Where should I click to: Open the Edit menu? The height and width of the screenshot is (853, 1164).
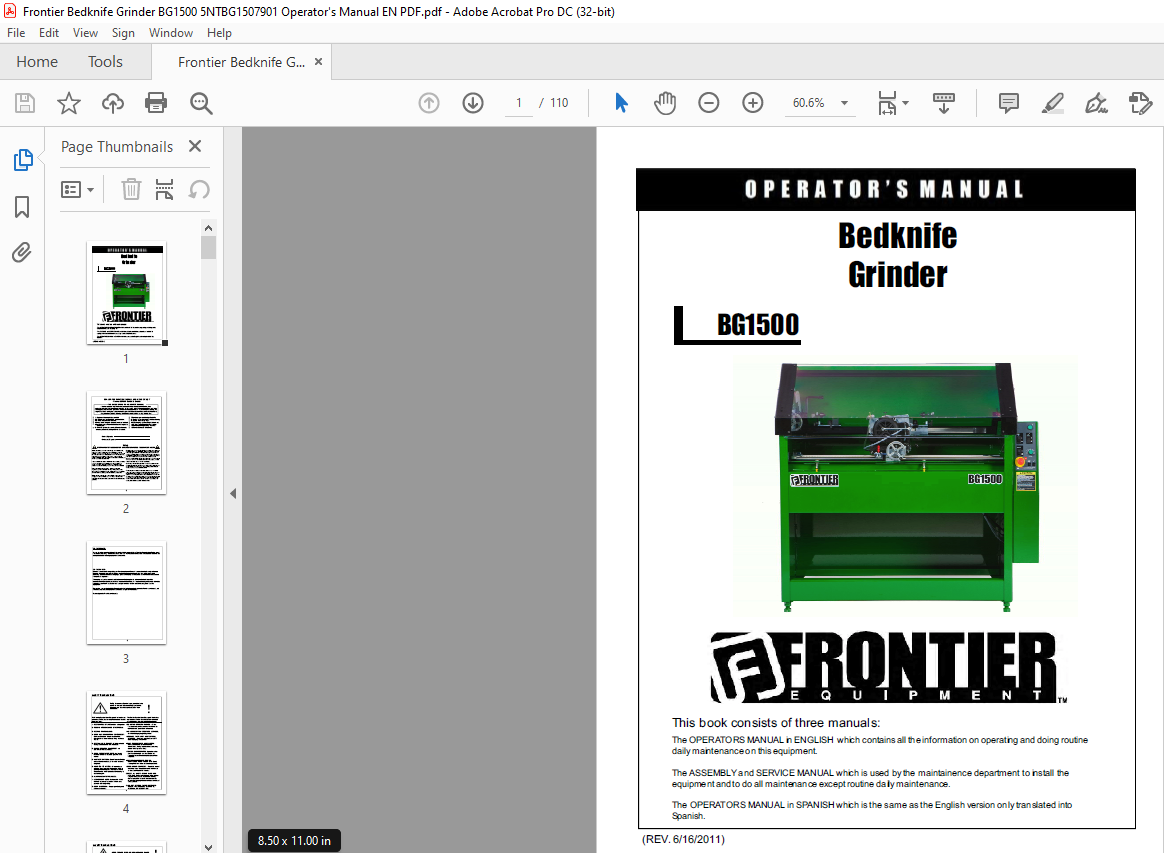point(49,33)
